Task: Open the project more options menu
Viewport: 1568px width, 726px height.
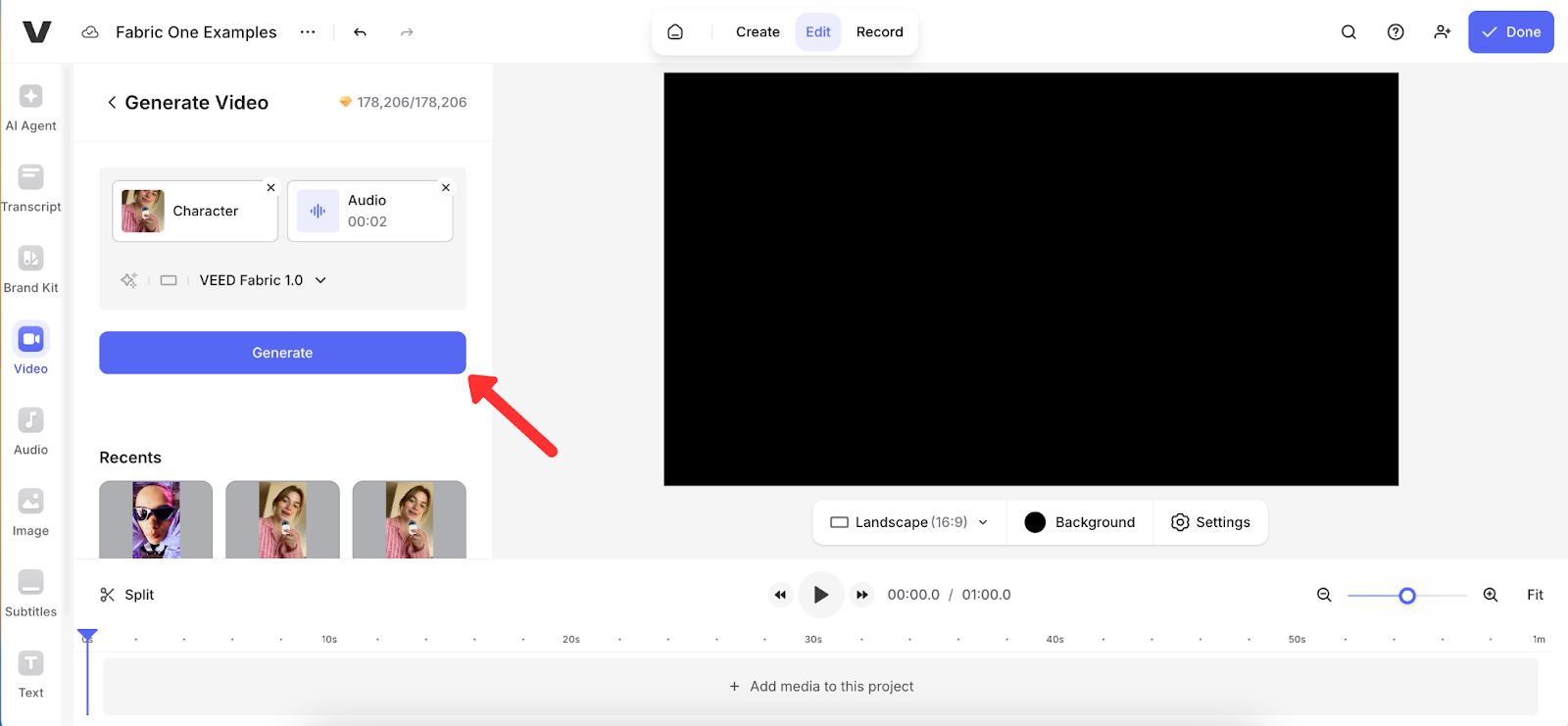Action: tap(308, 32)
